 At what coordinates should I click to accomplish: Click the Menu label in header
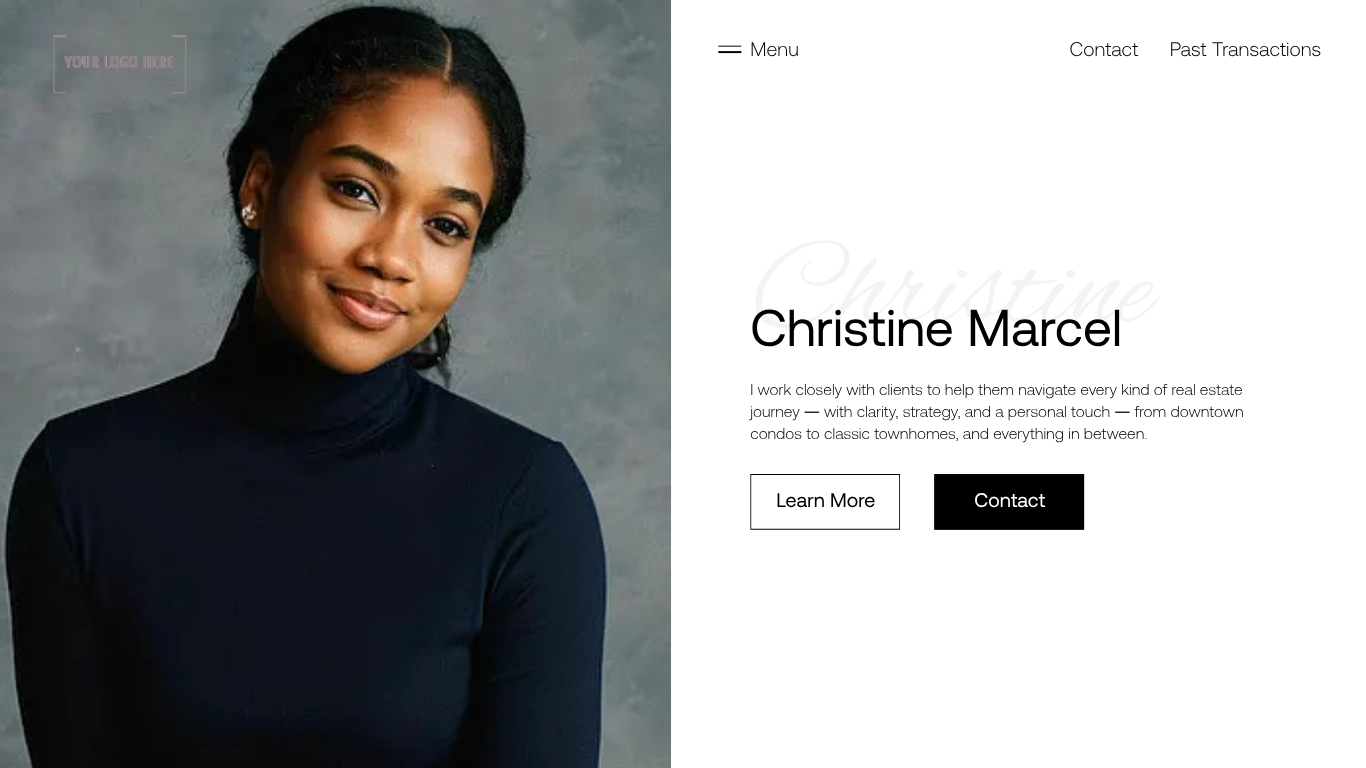tap(774, 49)
